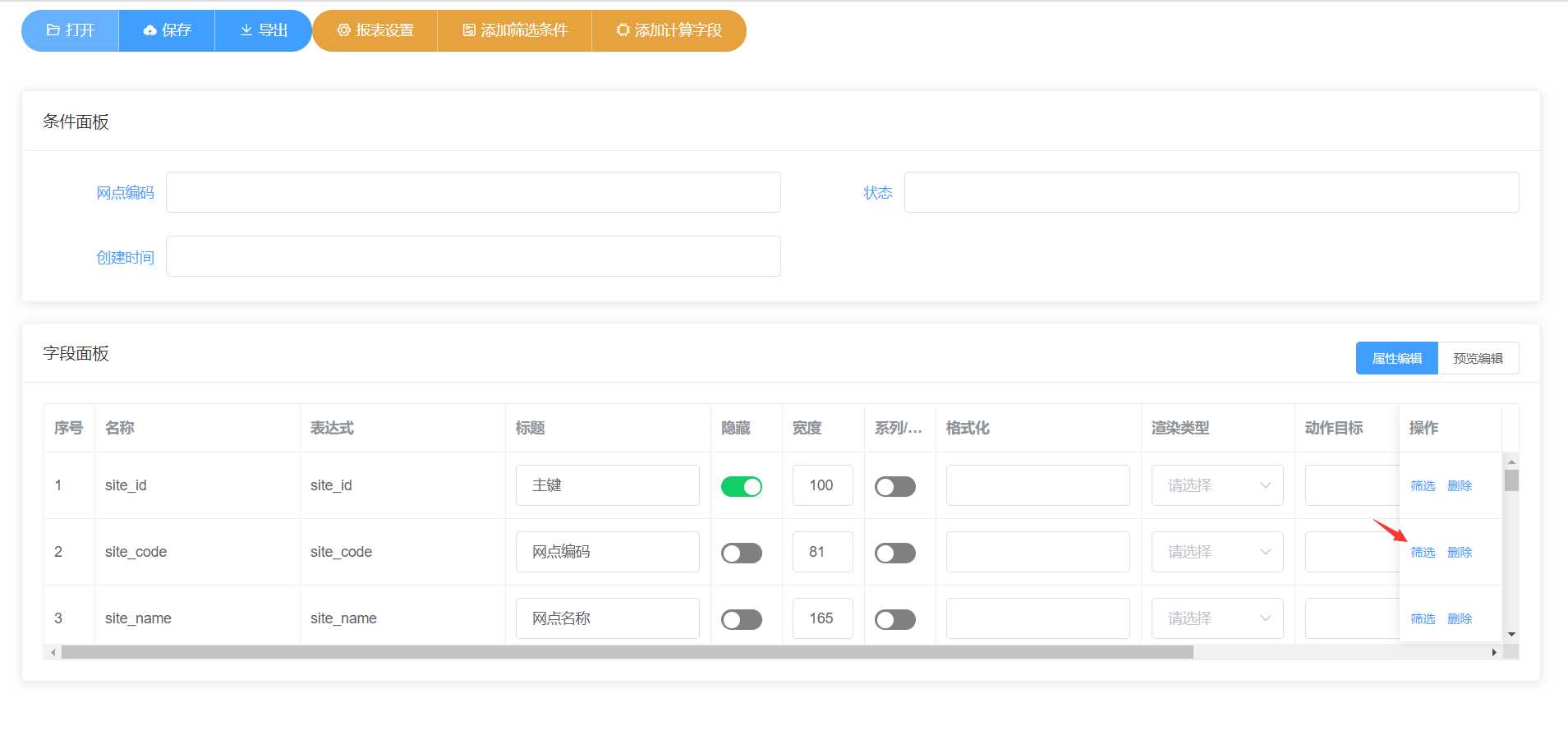Open render type dropdown for site_name
The height and width of the screenshot is (735, 1568).
click(1217, 618)
